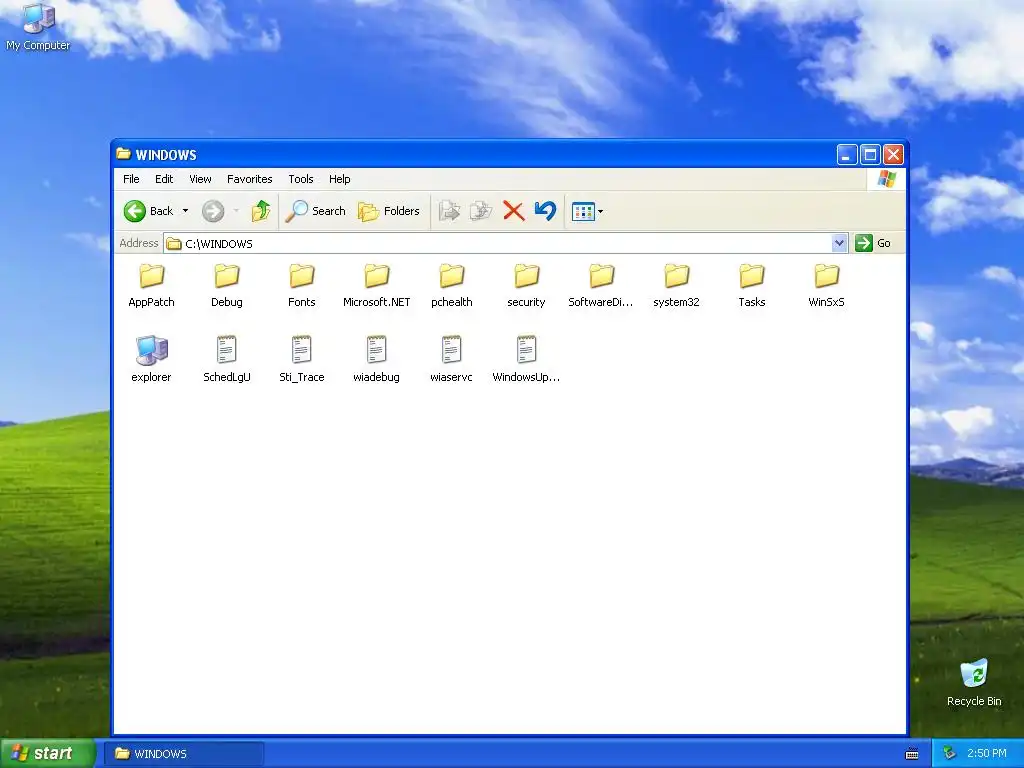Expand the Address bar dropdown
1024x768 pixels.
click(x=840, y=243)
